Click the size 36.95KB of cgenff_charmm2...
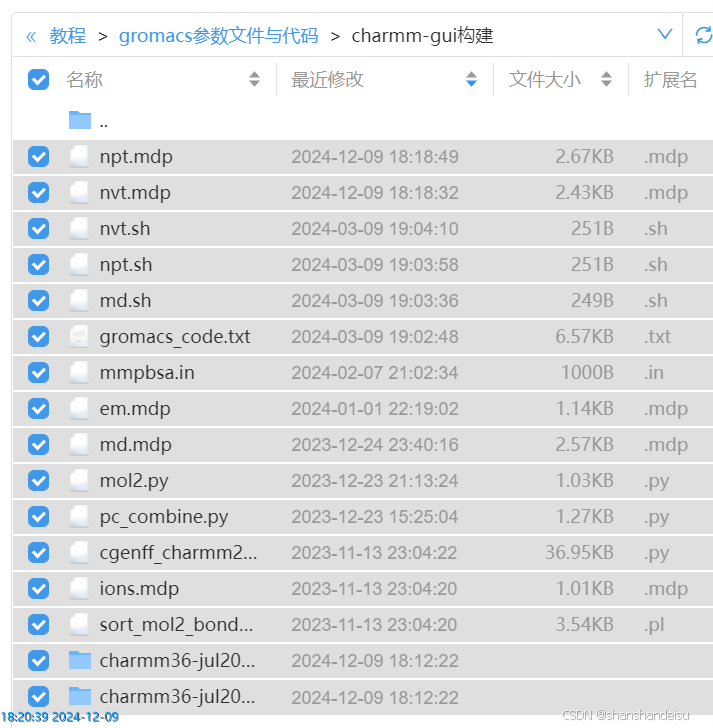Viewport: 713px width, 728px height. point(579,552)
